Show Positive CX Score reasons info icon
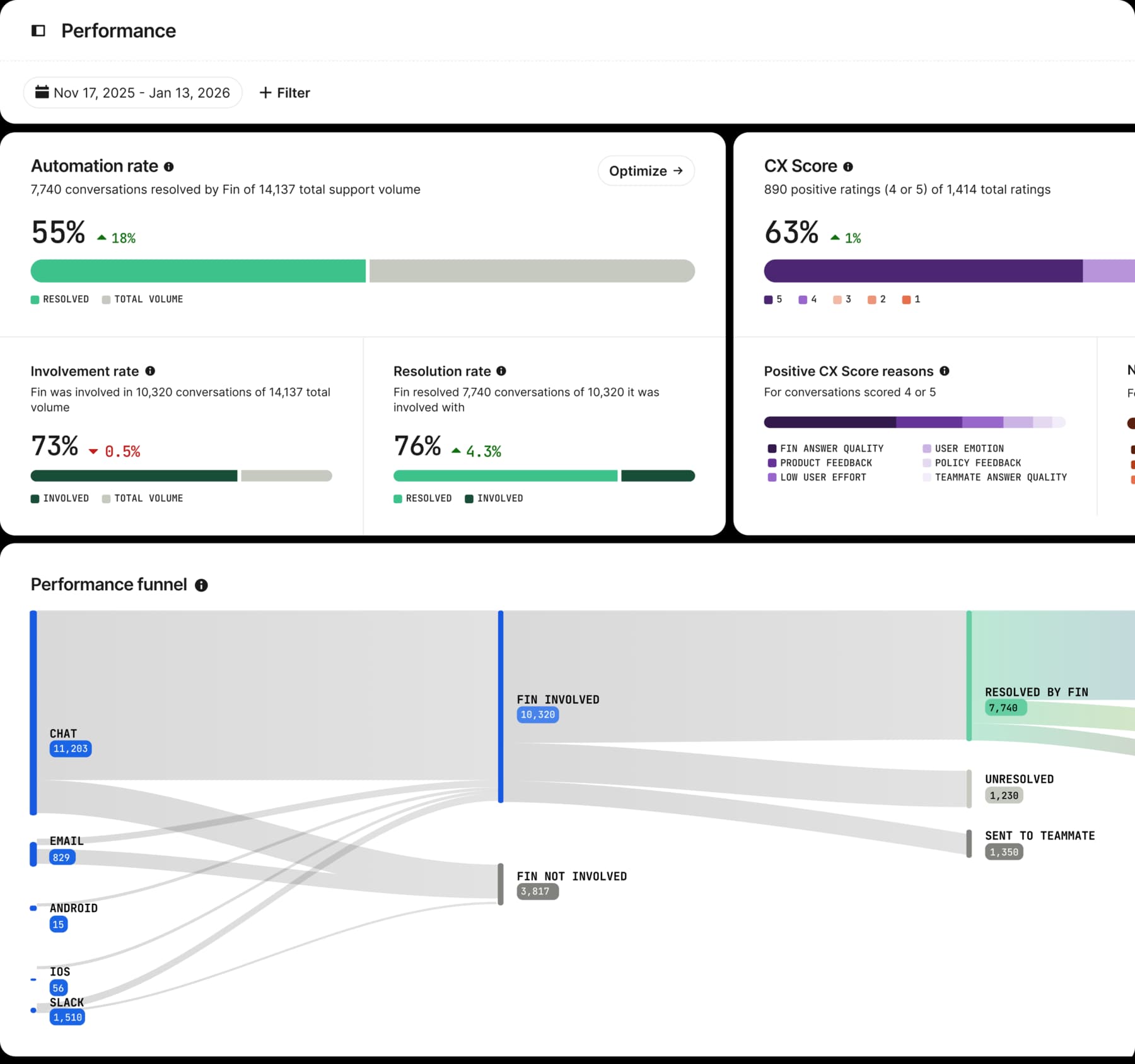The height and width of the screenshot is (1064, 1135). pyautogui.click(x=945, y=371)
